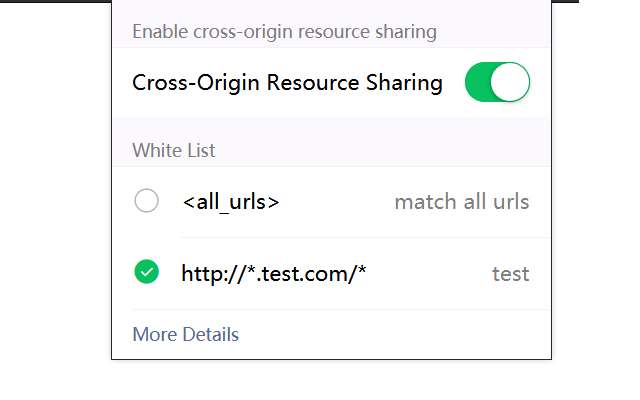
Task: Click the word "Details" in More Details
Action: 211,334
